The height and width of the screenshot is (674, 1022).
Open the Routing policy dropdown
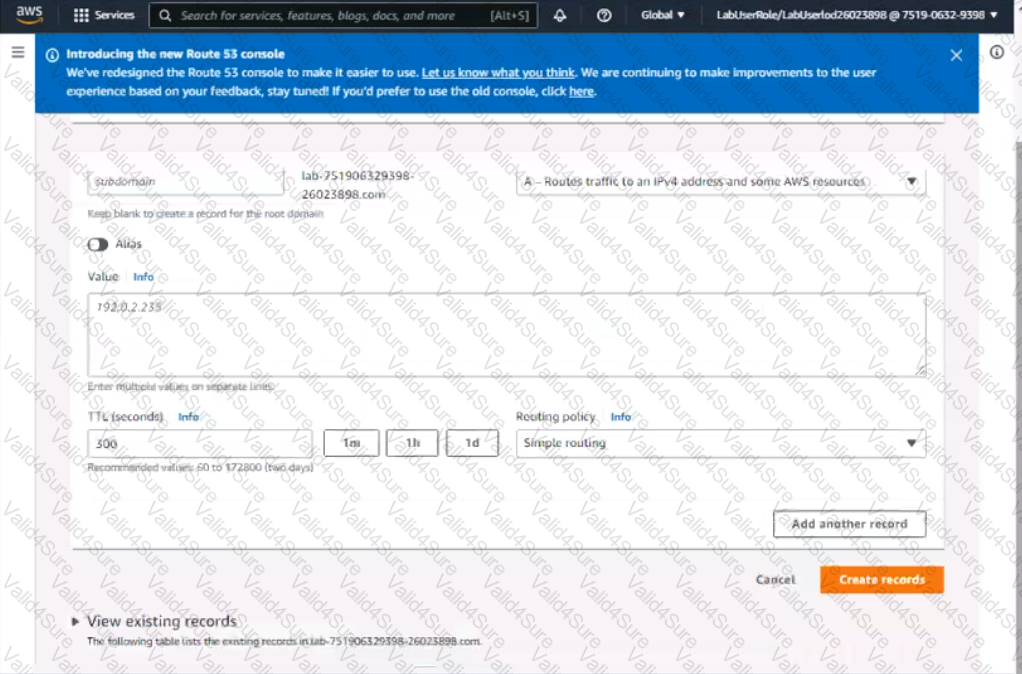[x=720, y=443]
